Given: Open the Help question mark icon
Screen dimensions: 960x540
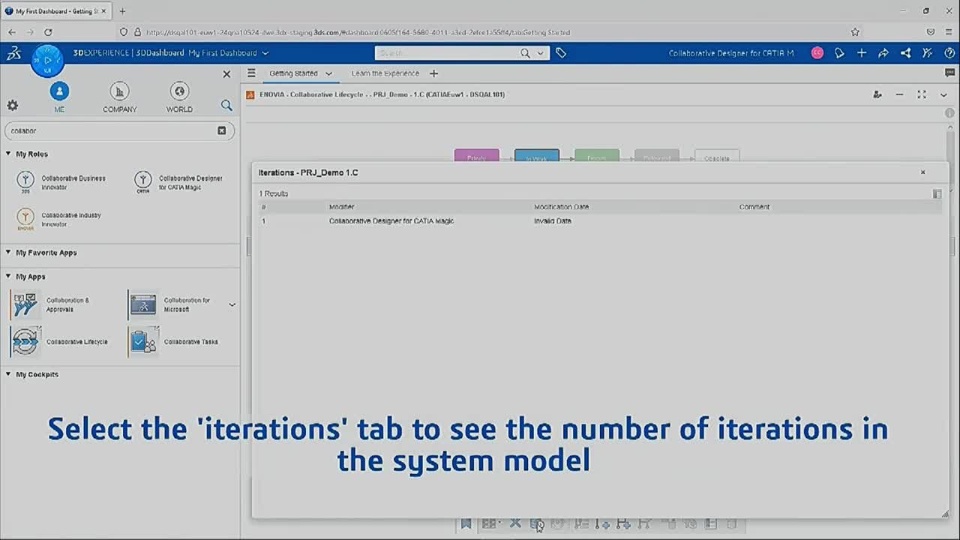Looking at the screenshot, I should [x=950, y=53].
